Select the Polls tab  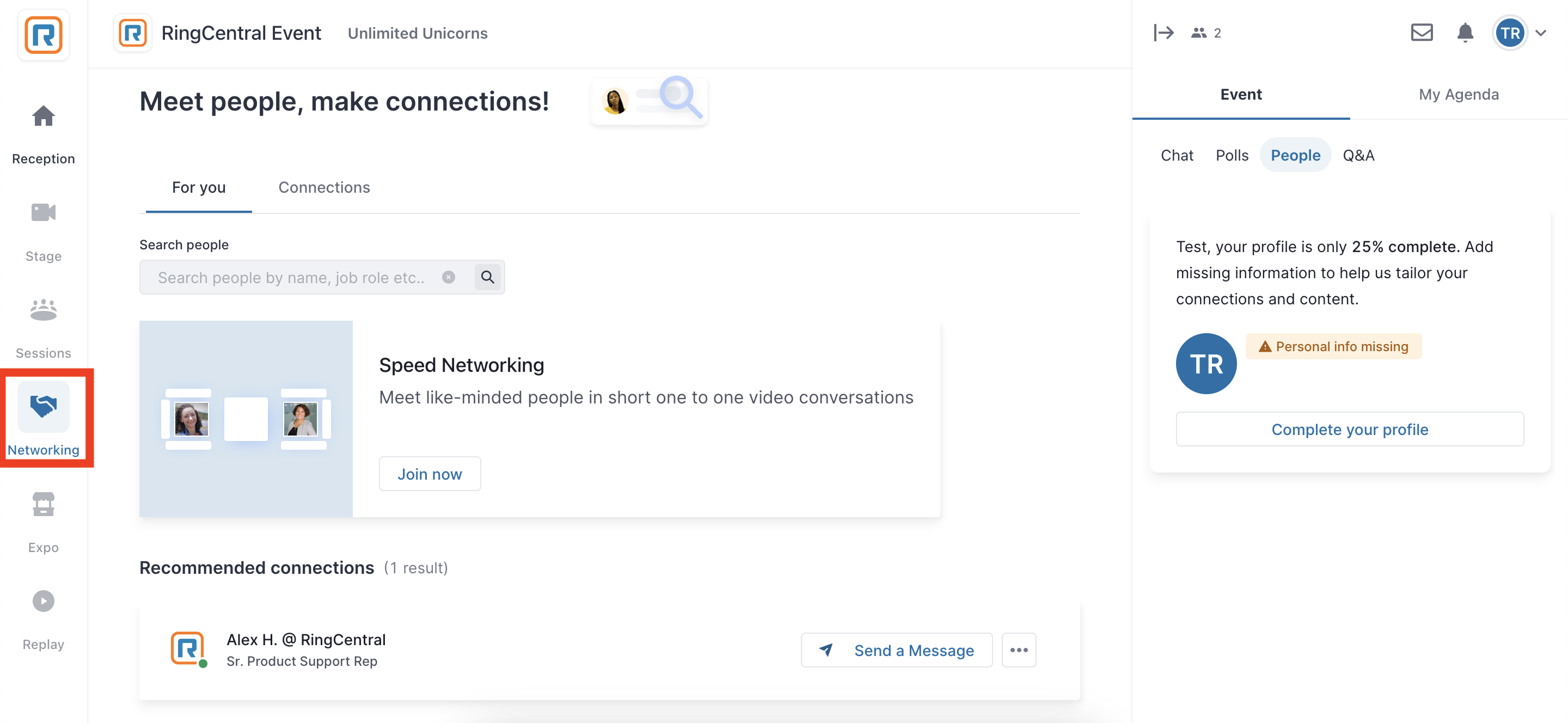(1232, 155)
